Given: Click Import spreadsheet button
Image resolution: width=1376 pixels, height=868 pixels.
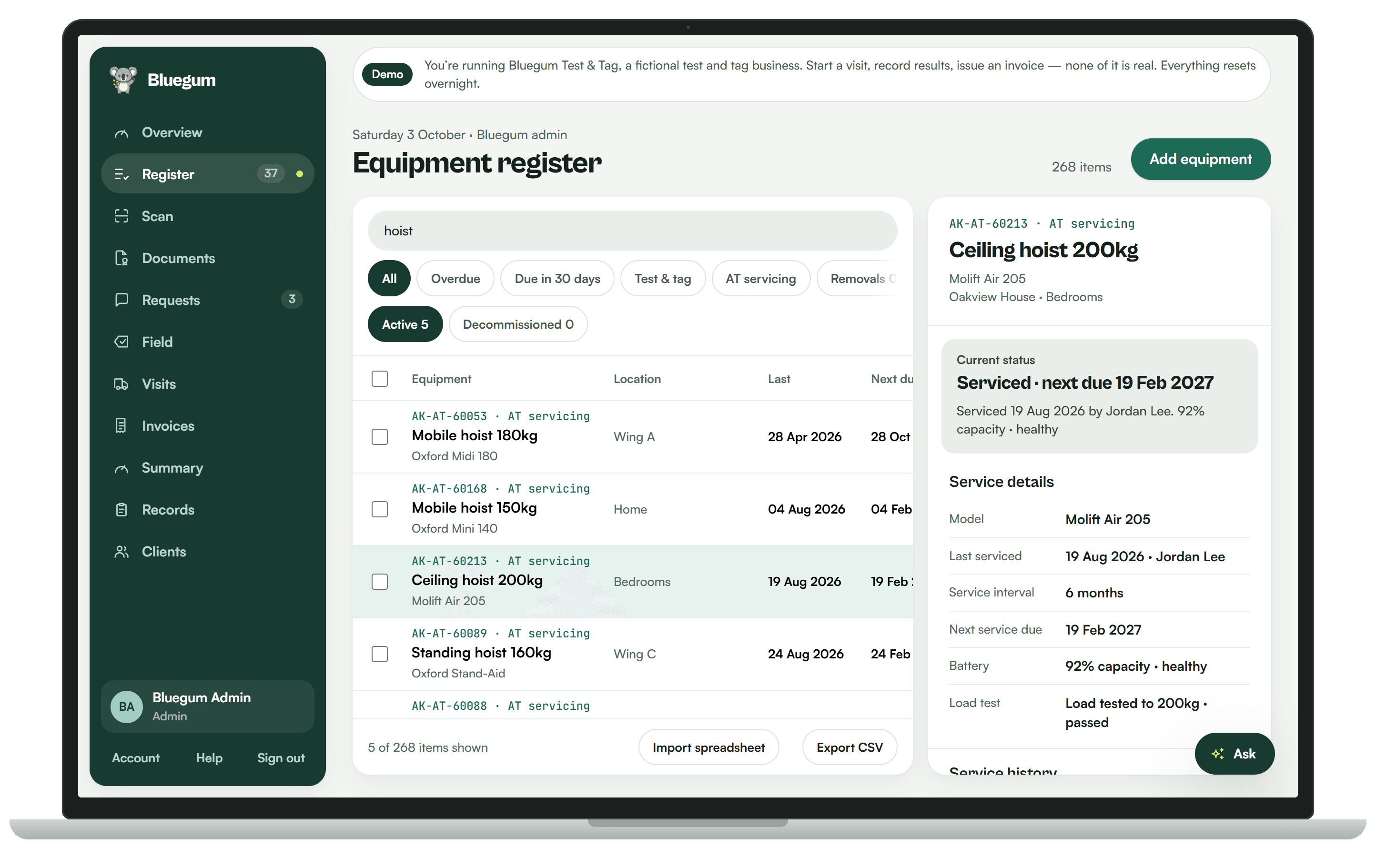Looking at the screenshot, I should pos(708,747).
